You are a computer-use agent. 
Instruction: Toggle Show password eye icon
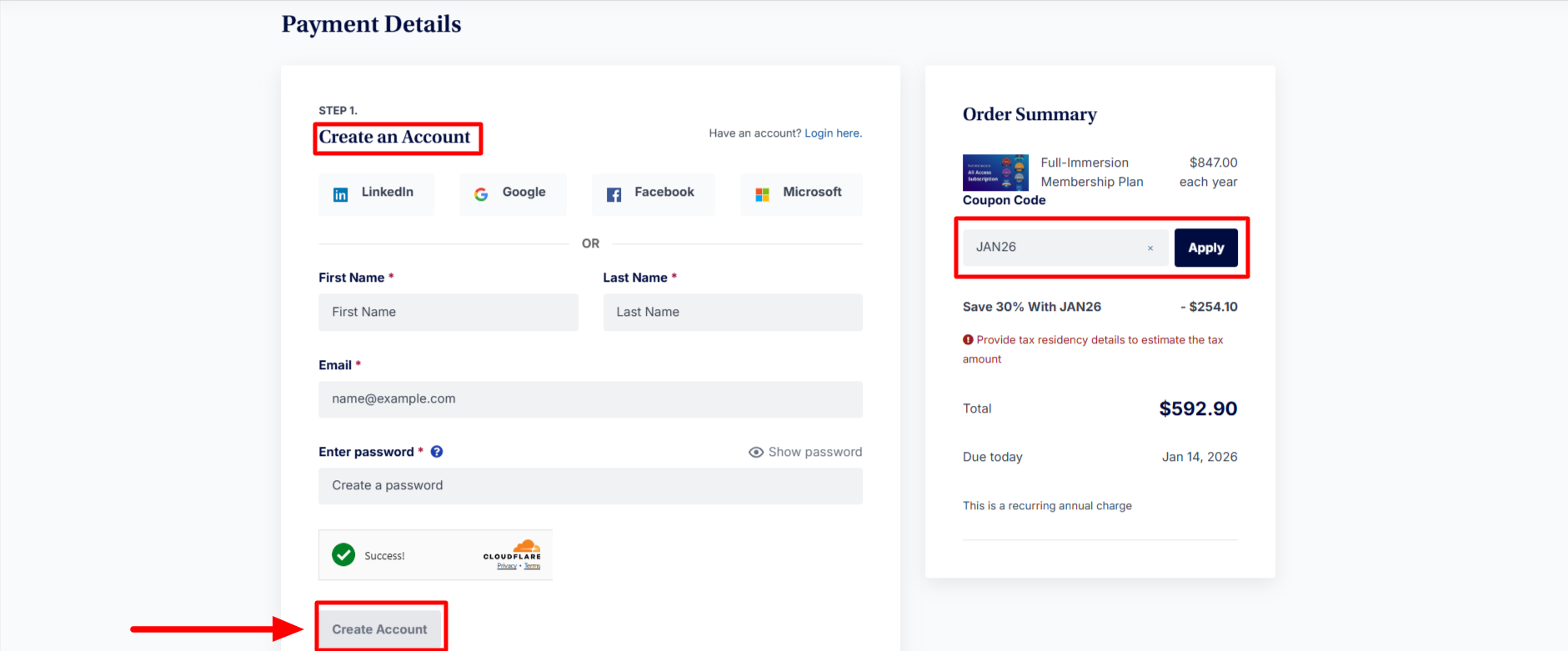[756, 452]
